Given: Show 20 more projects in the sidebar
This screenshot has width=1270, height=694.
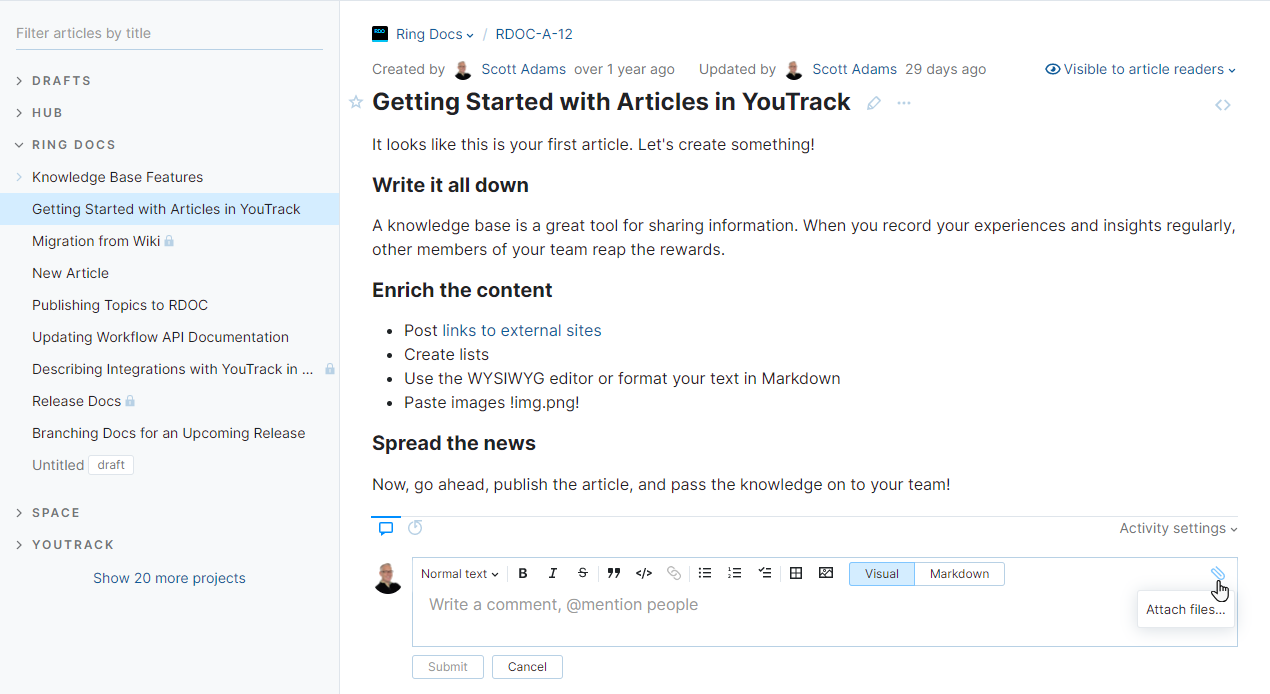Looking at the screenshot, I should tap(169, 578).
